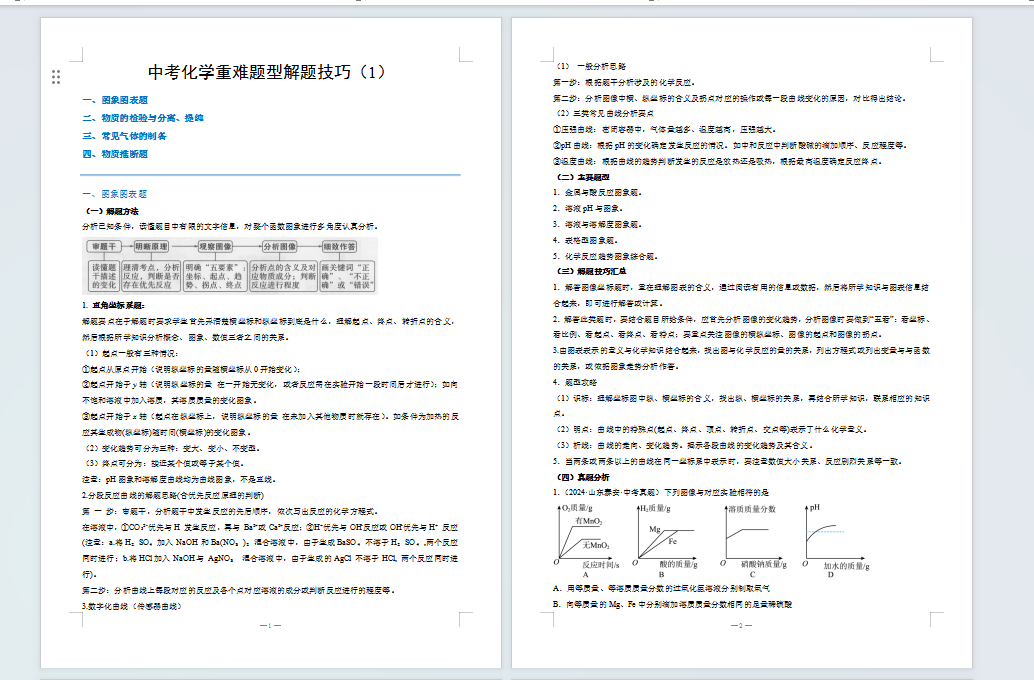Click the line 3.数字化曲线（传感器曲线）

pyautogui.click(x=132, y=606)
